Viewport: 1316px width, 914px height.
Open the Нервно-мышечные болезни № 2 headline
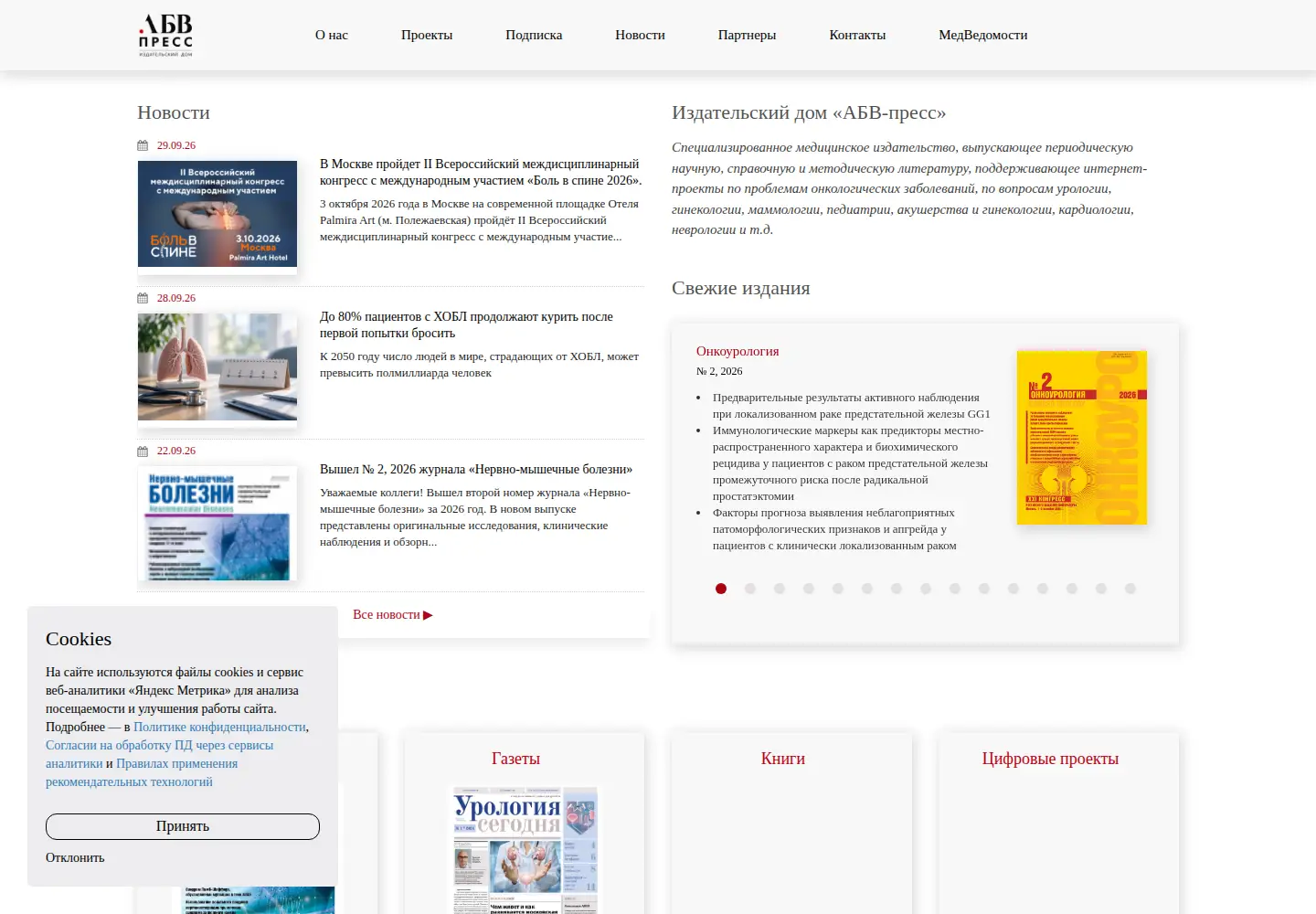pos(476,469)
